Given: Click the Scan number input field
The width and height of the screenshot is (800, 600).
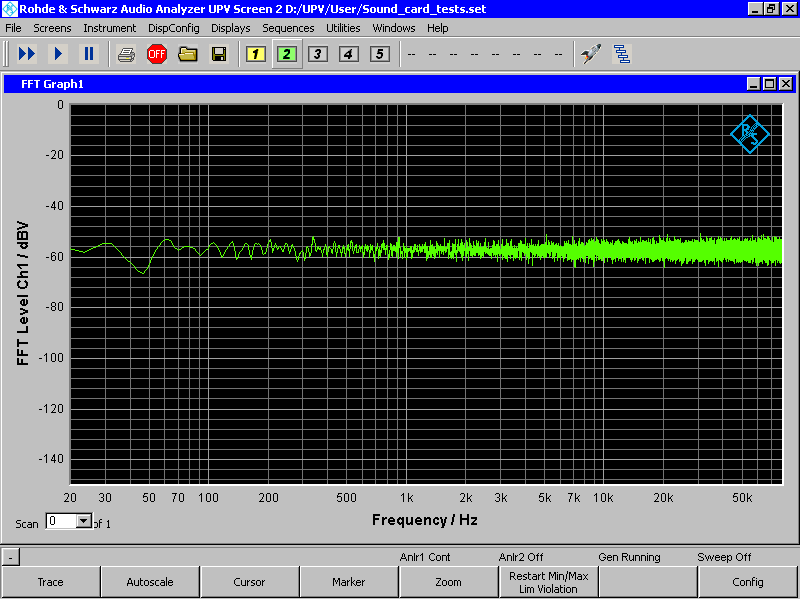Looking at the screenshot, I should click(x=61, y=521).
